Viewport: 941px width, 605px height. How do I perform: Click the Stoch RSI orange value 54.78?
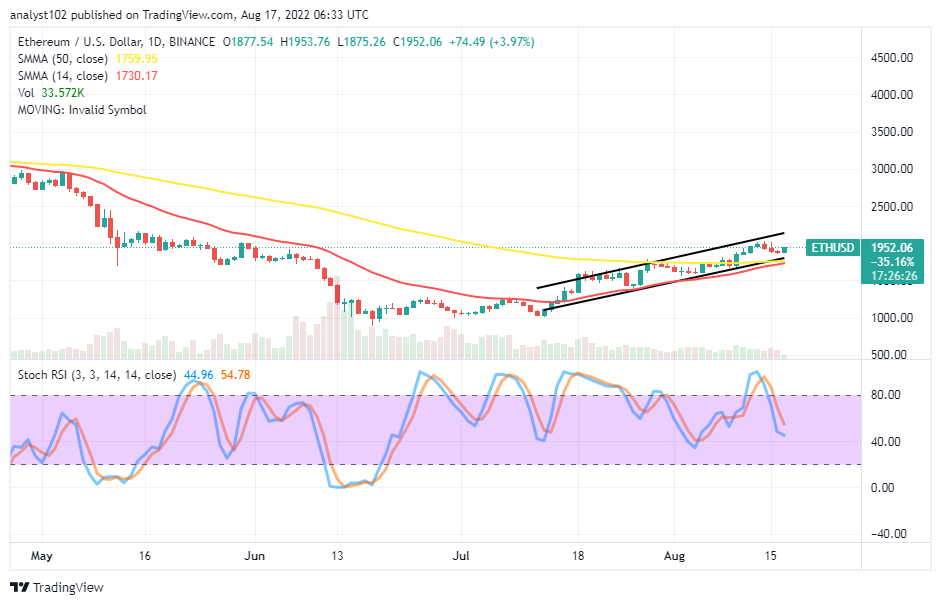[x=235, y=375]
